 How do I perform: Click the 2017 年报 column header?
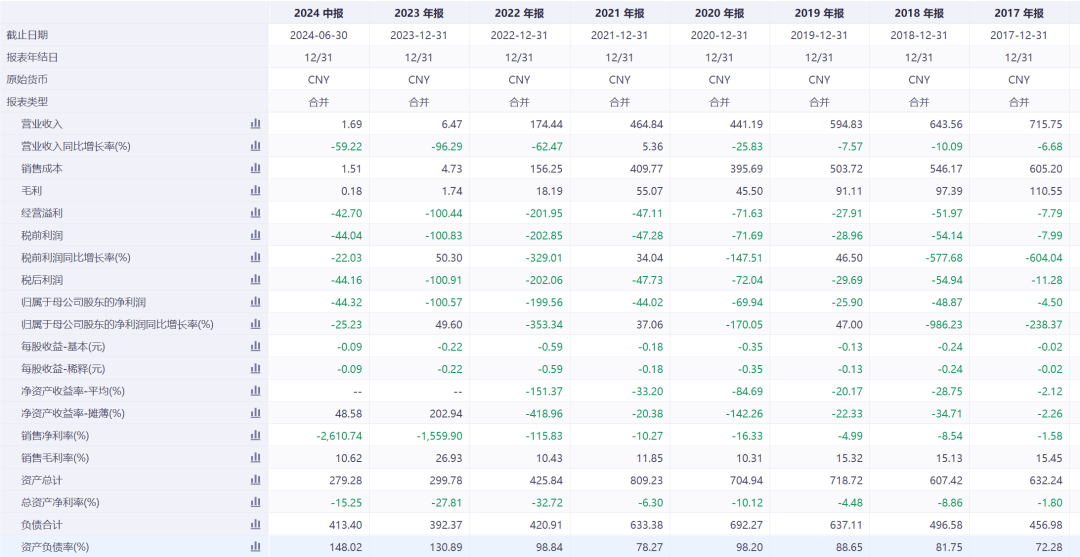[1019, 13]
